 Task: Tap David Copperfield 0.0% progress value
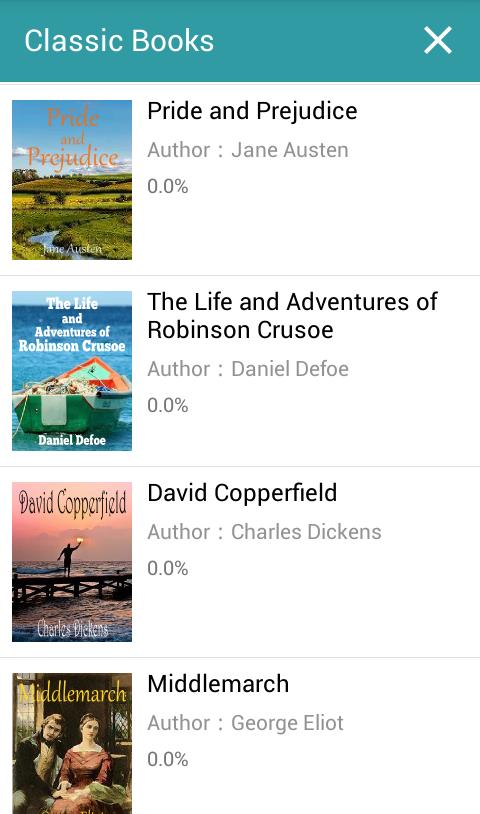click(168, 568)
